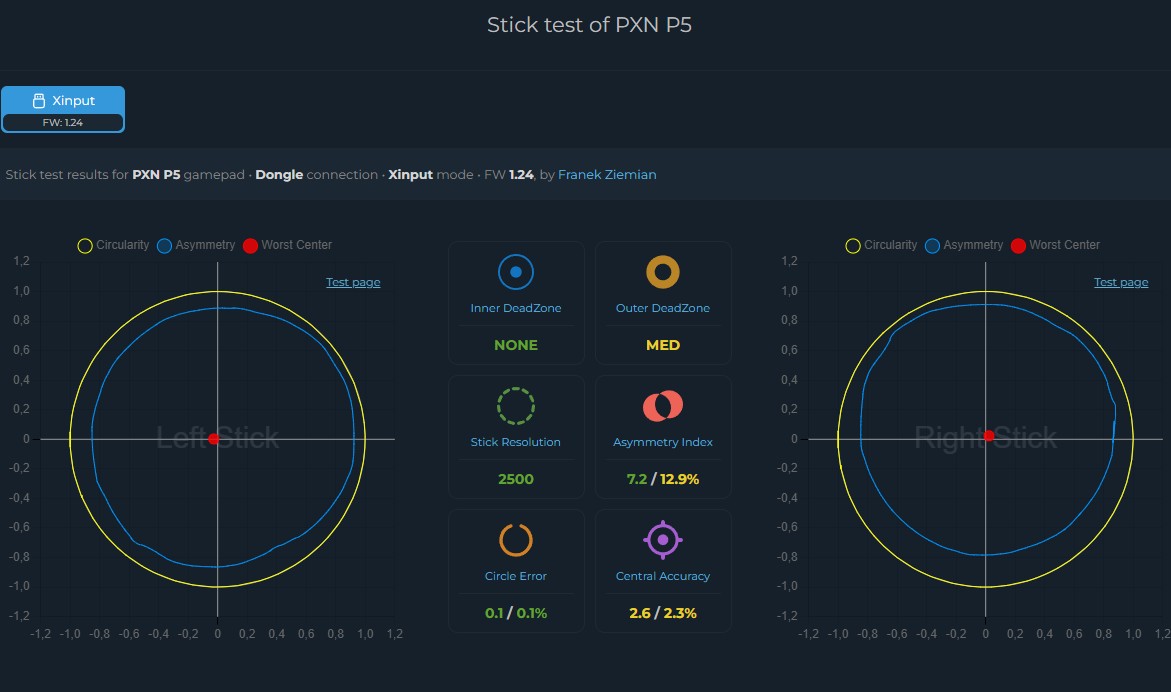The image size is (1171, 692).
Task: Toggle Asymmetry legend on the left stick chart
Action: (x=196, y=245)
